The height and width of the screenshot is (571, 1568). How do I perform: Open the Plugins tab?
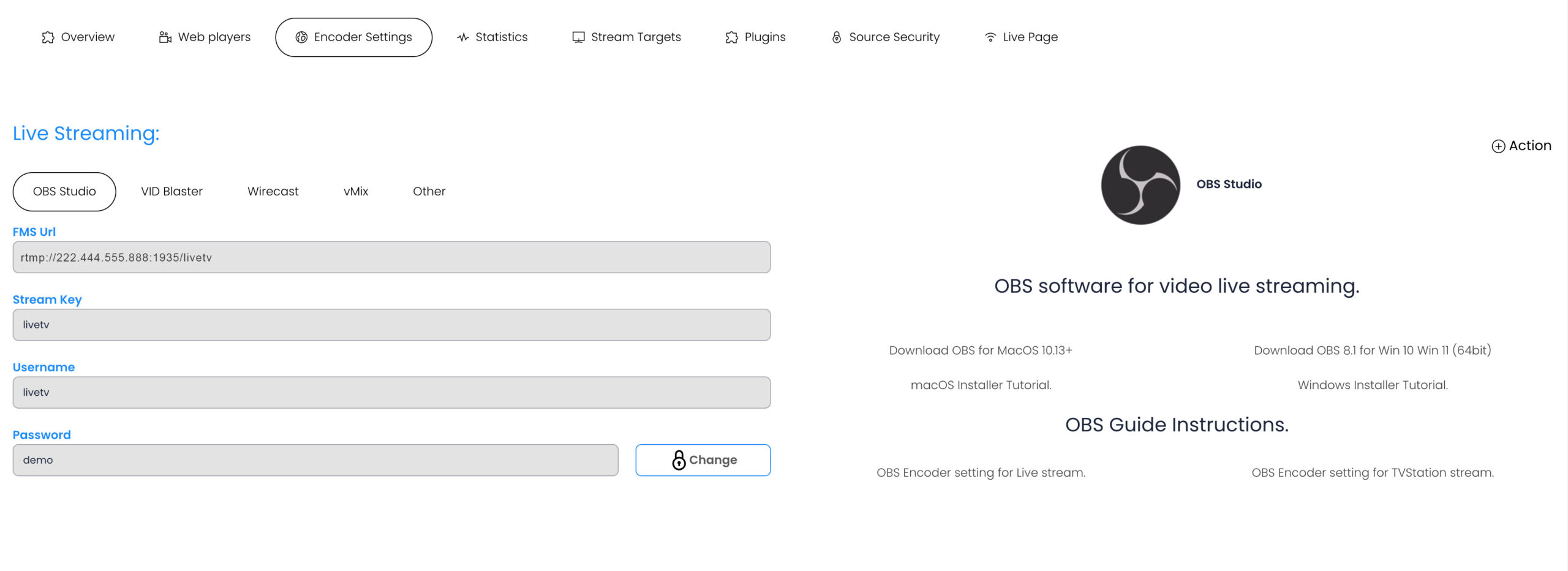click(755, 37)
